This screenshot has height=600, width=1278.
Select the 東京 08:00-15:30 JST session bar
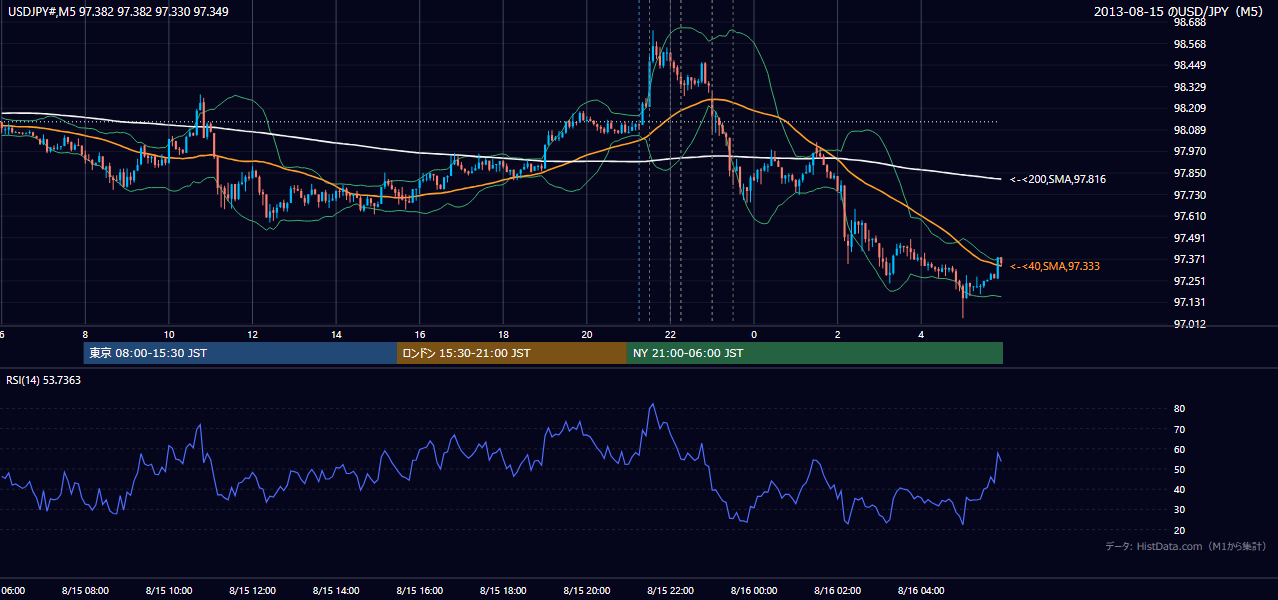tap(240, 353)
